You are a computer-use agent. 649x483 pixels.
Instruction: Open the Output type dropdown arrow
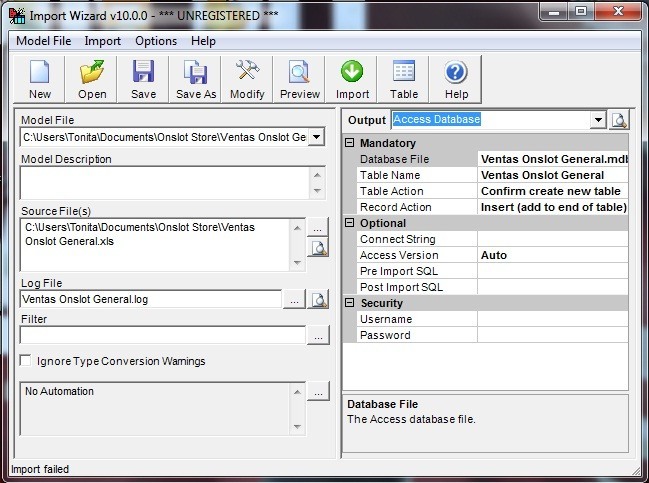coord(598,120)
